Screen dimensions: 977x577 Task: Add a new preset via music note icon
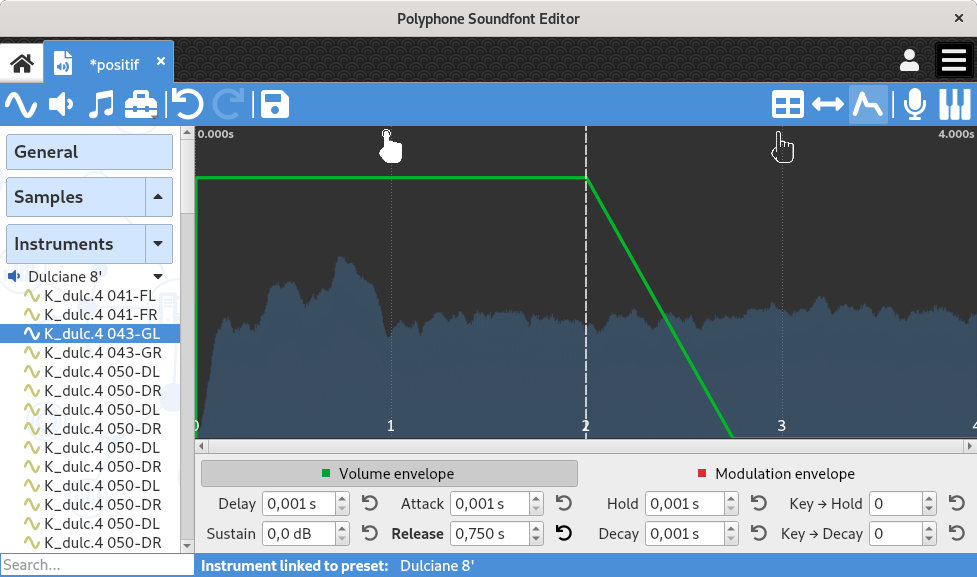click(x=101, y=104)
